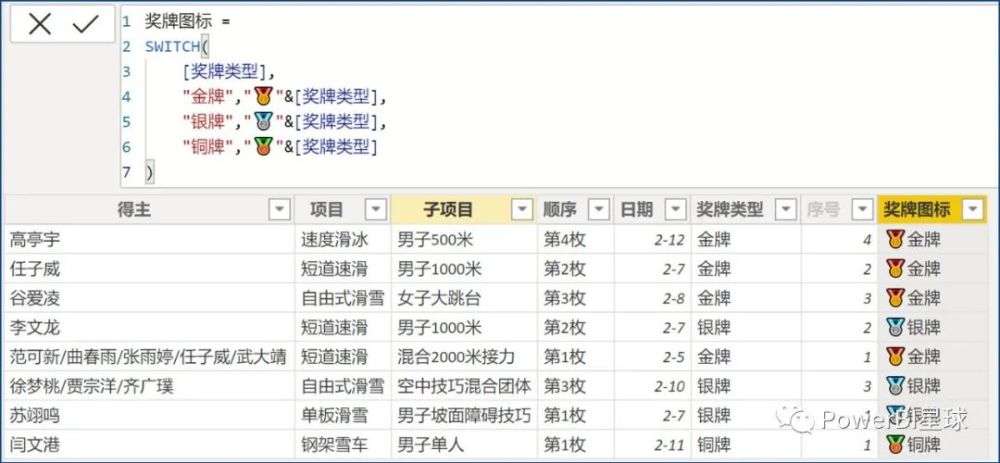Open the 奖牌类型 column filter dropdown
This screenshot has width=1000, height=463.
coord(786,209)
